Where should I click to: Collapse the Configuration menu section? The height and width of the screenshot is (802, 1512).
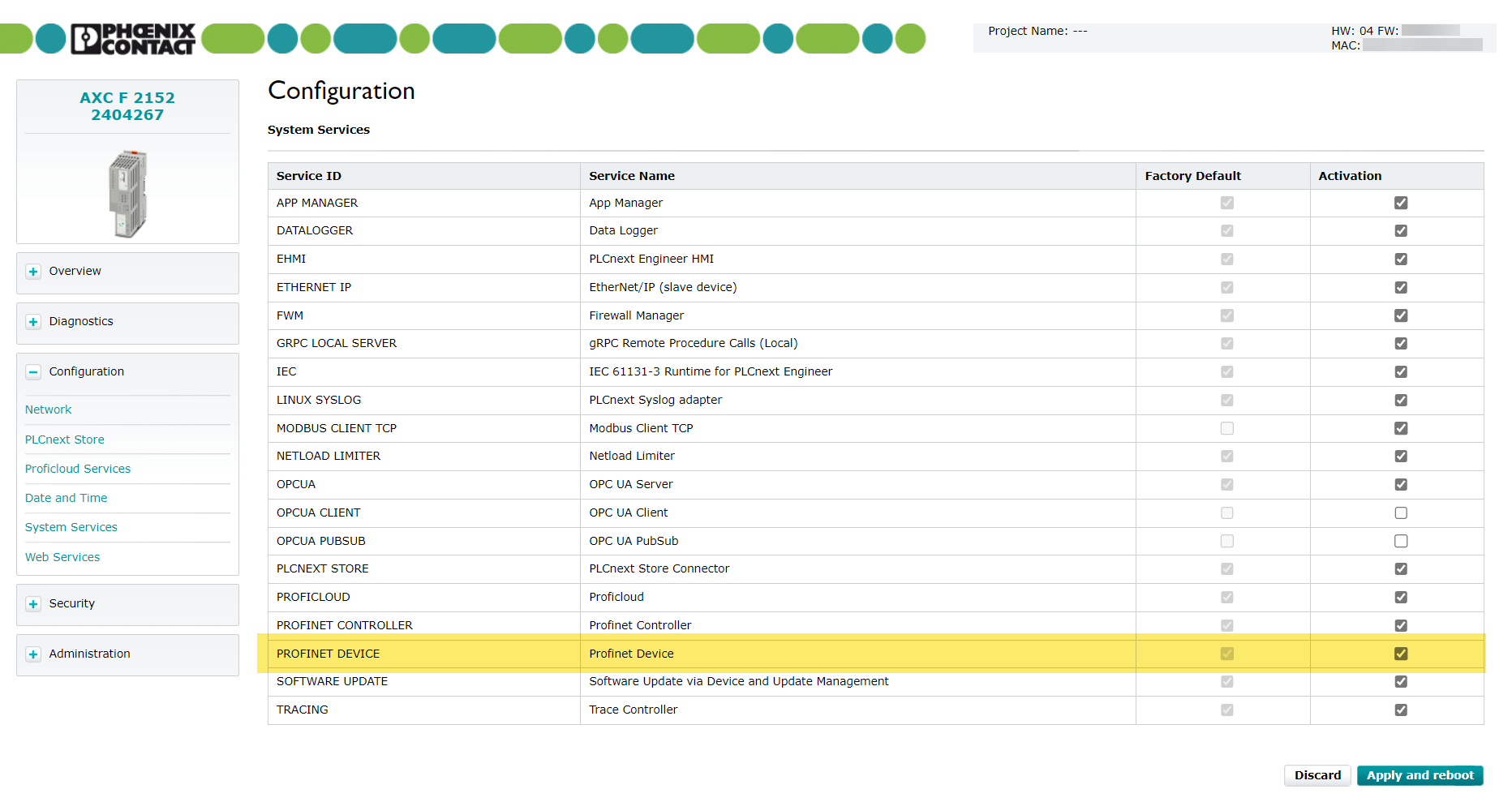pyautogui.click(x=33, y=372)
